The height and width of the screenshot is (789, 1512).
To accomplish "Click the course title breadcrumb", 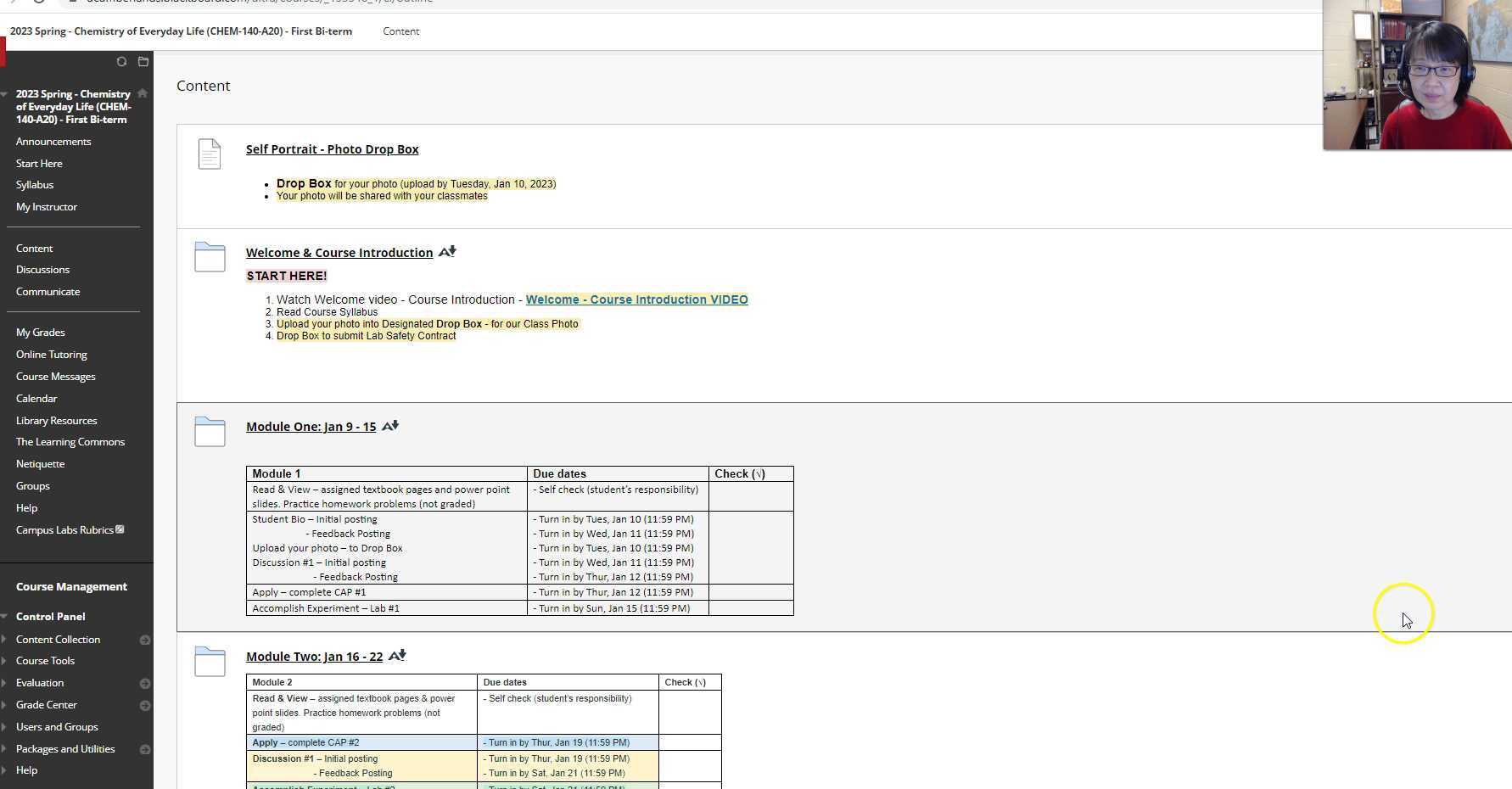I will (x=181, y=31).
